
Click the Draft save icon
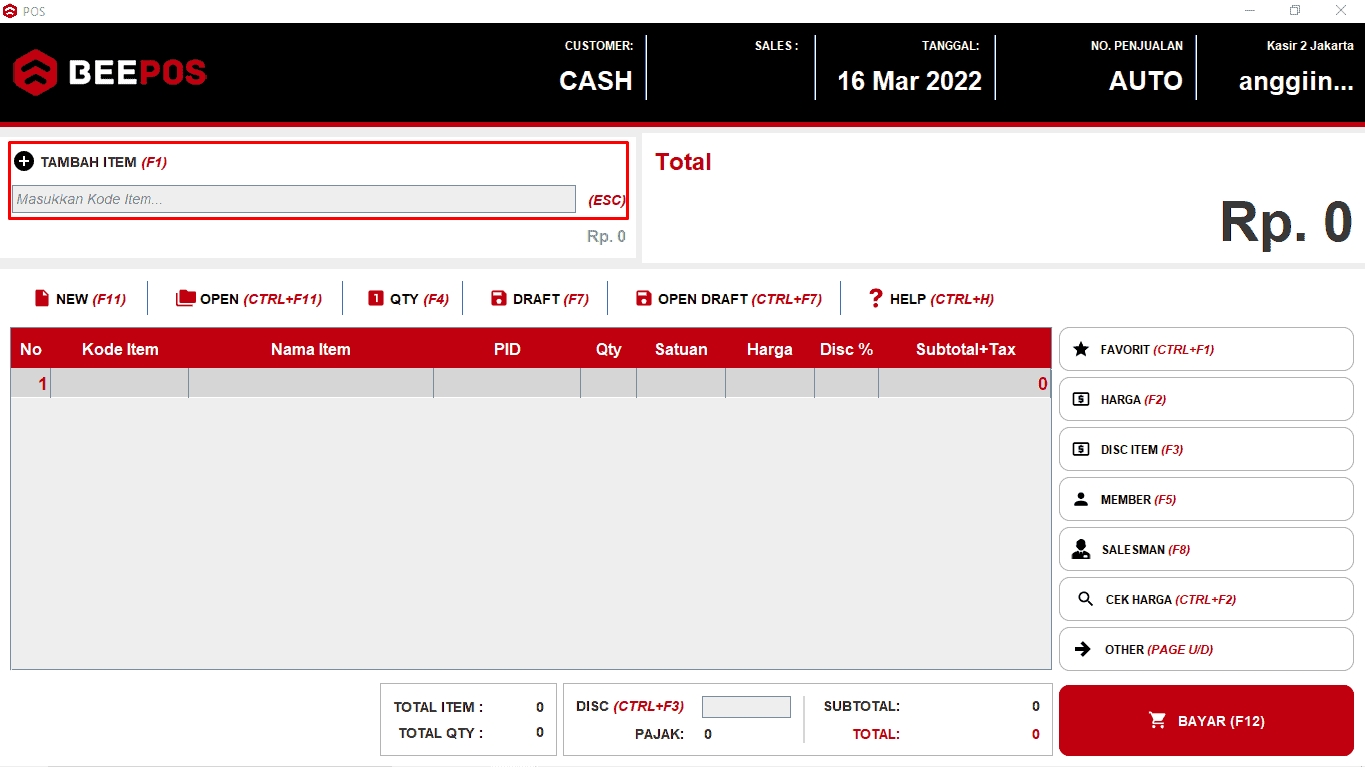coord(499,298)
